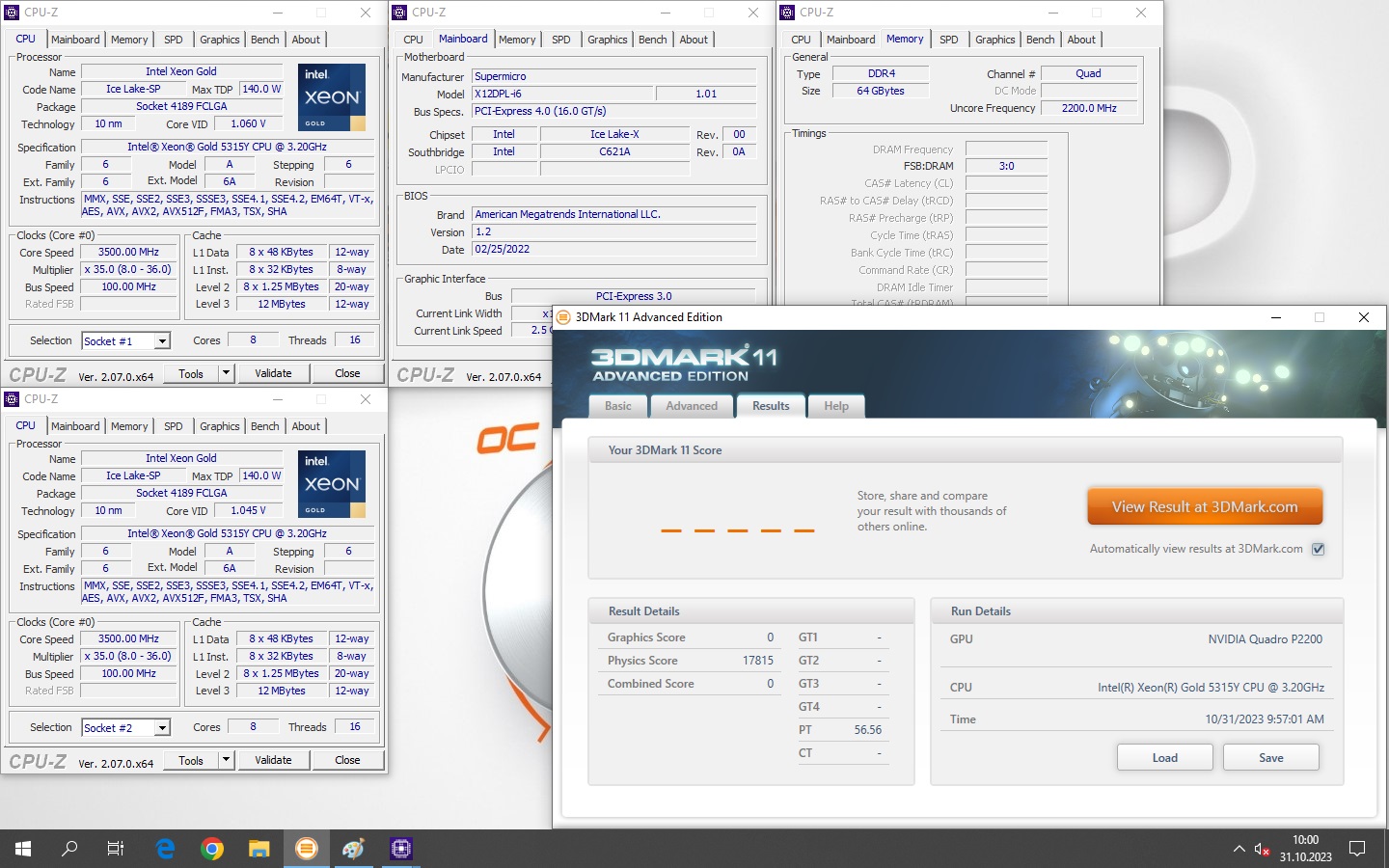This screenshot has height=868, width=1389.
Task: Click the Xeon logo in the Socket #2 CPU-Z window
Action: point(332,484)
